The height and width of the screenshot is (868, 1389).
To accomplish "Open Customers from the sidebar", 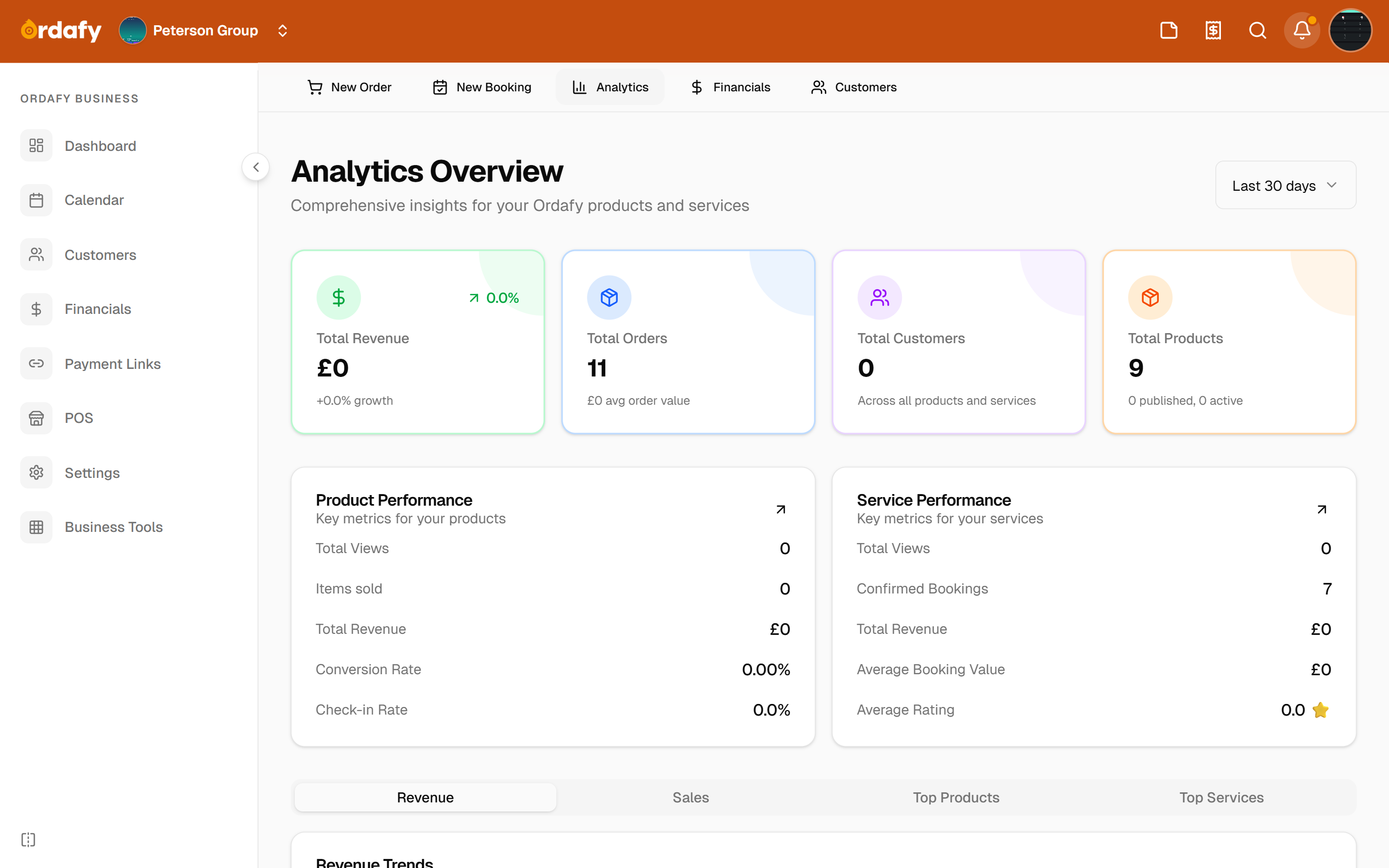I will click(x=129, y=254).
